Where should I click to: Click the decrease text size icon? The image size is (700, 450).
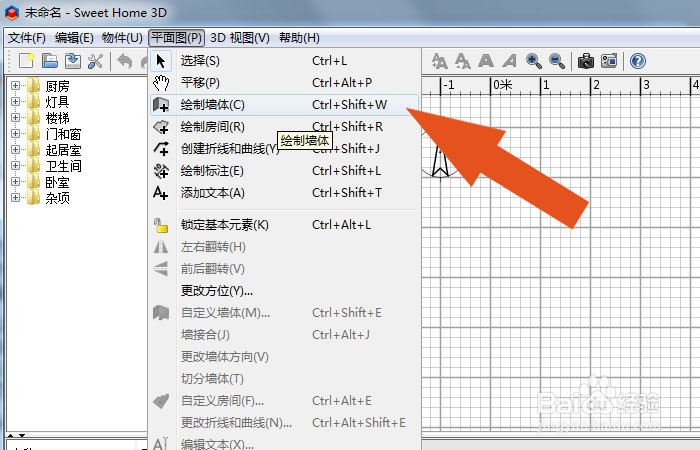[462, 61]
